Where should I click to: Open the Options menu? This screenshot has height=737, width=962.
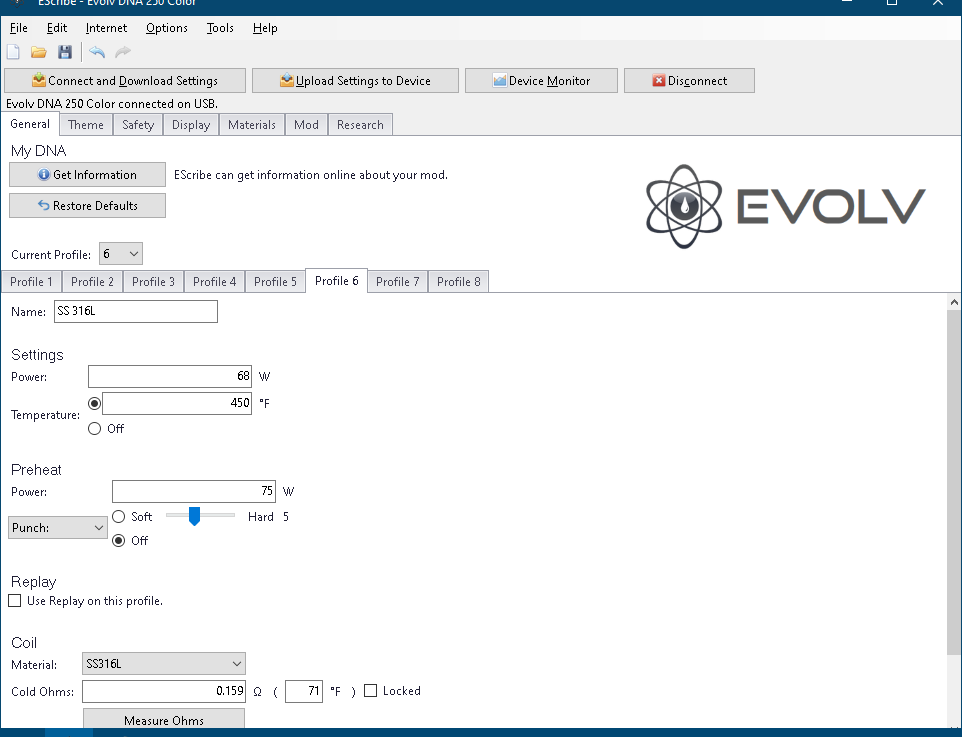click(166, 28)
